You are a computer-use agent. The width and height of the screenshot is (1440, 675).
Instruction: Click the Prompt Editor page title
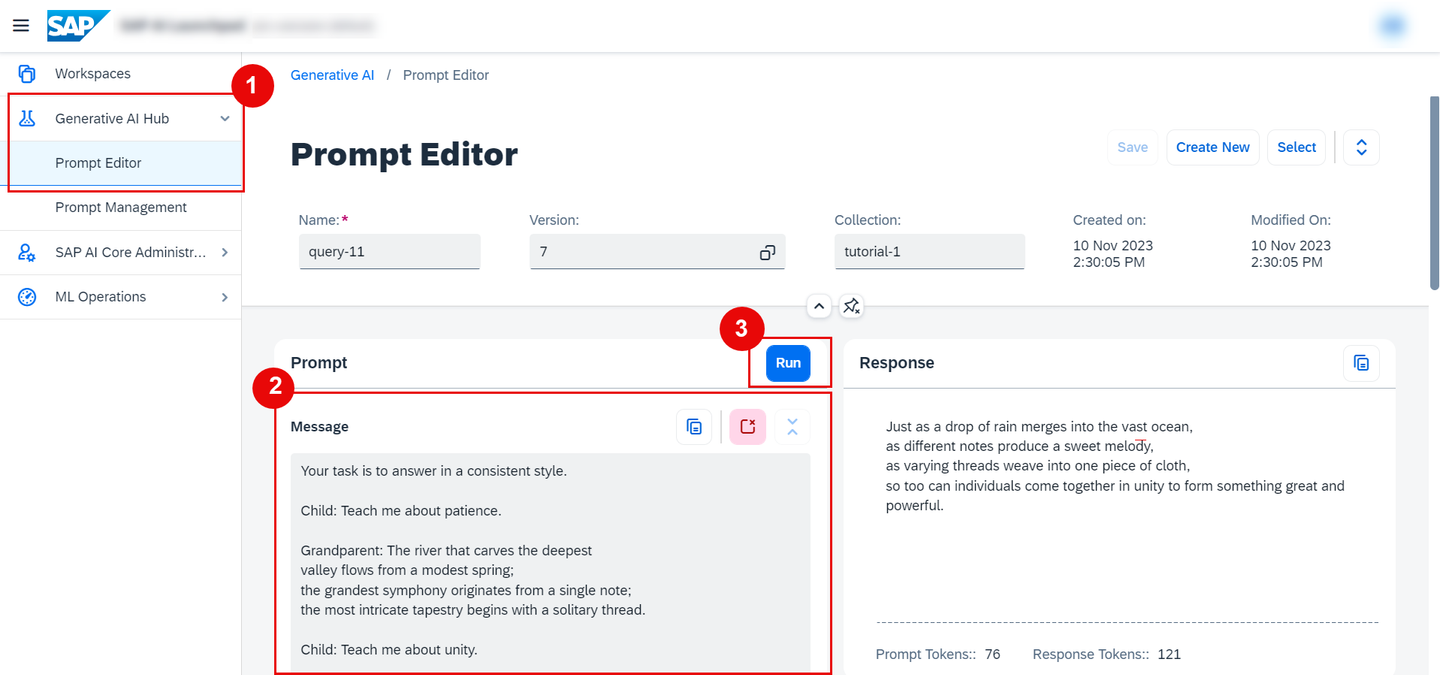pos(404,154)
